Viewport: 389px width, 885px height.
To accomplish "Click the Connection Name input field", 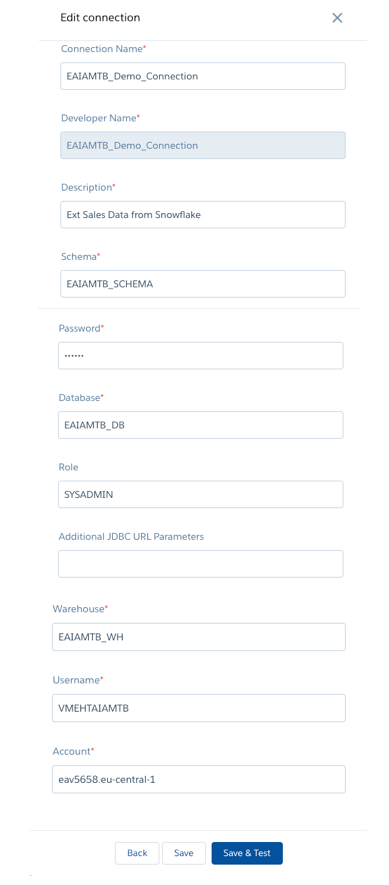I will tap(203, 76).
